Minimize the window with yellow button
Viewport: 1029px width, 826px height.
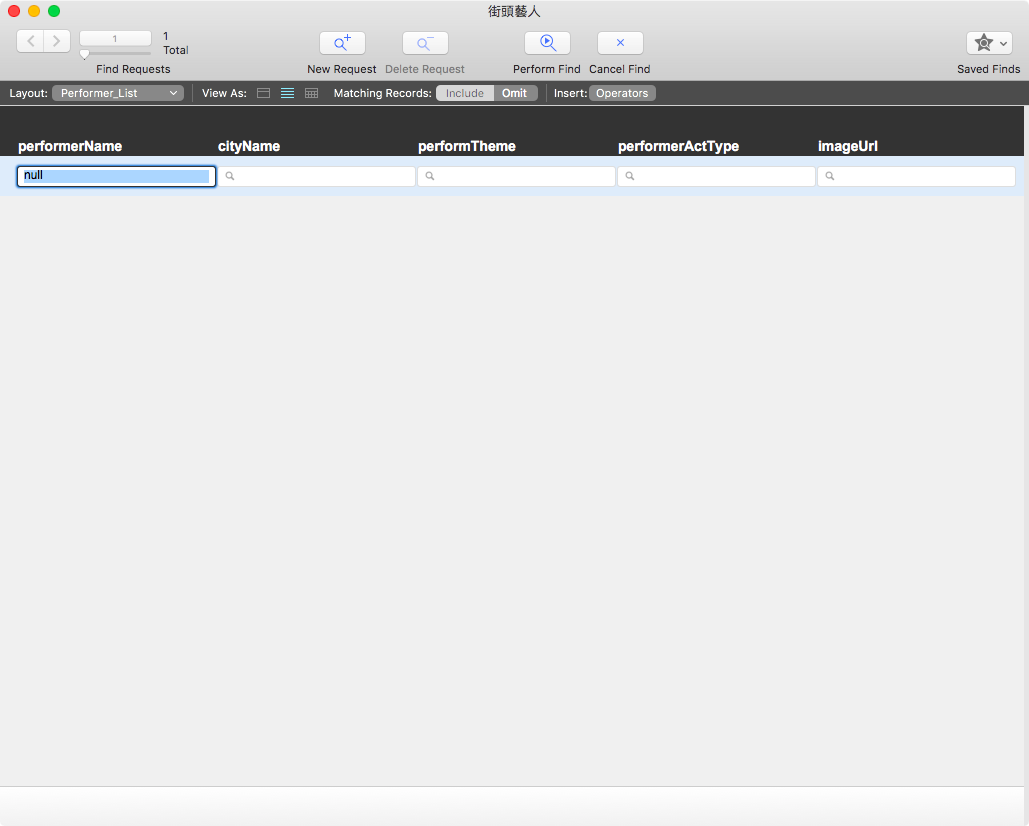point(34,11)
